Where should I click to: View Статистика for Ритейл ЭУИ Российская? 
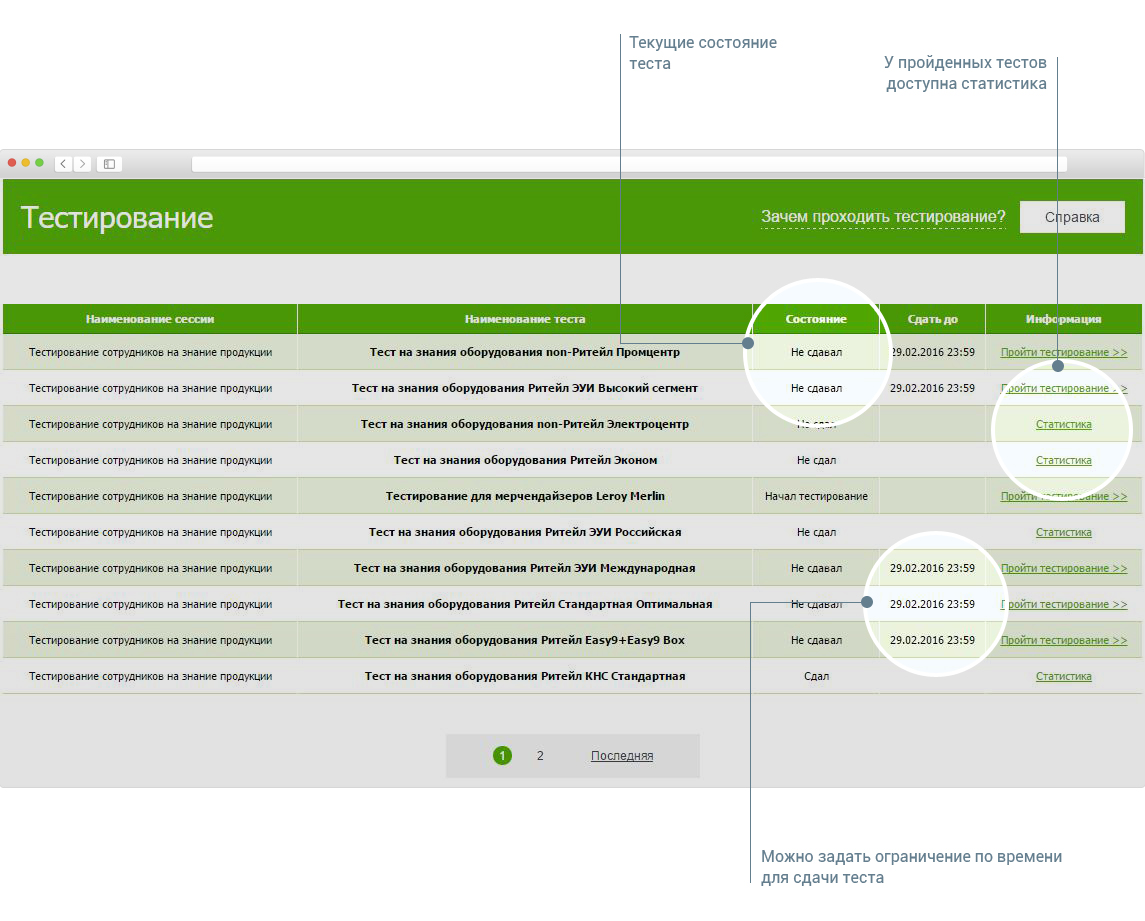(1063, 532)
